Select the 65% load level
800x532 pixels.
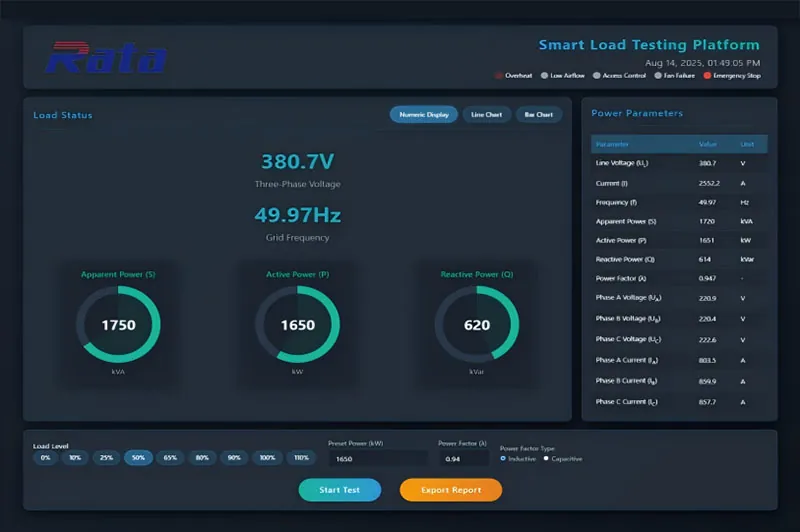pos(170,458)
